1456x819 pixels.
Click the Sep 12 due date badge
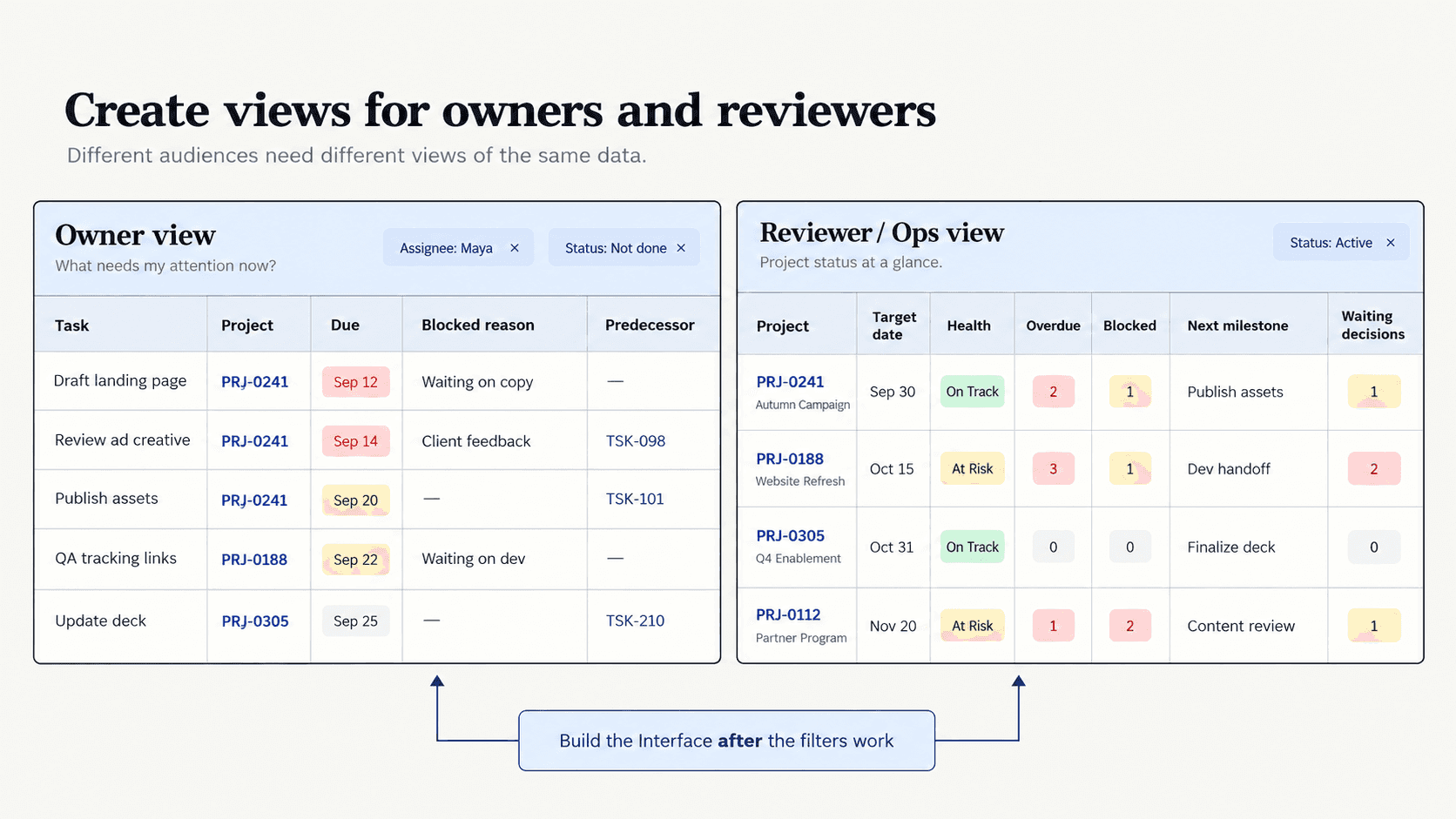pyautogui.click(x=355, y=382)
